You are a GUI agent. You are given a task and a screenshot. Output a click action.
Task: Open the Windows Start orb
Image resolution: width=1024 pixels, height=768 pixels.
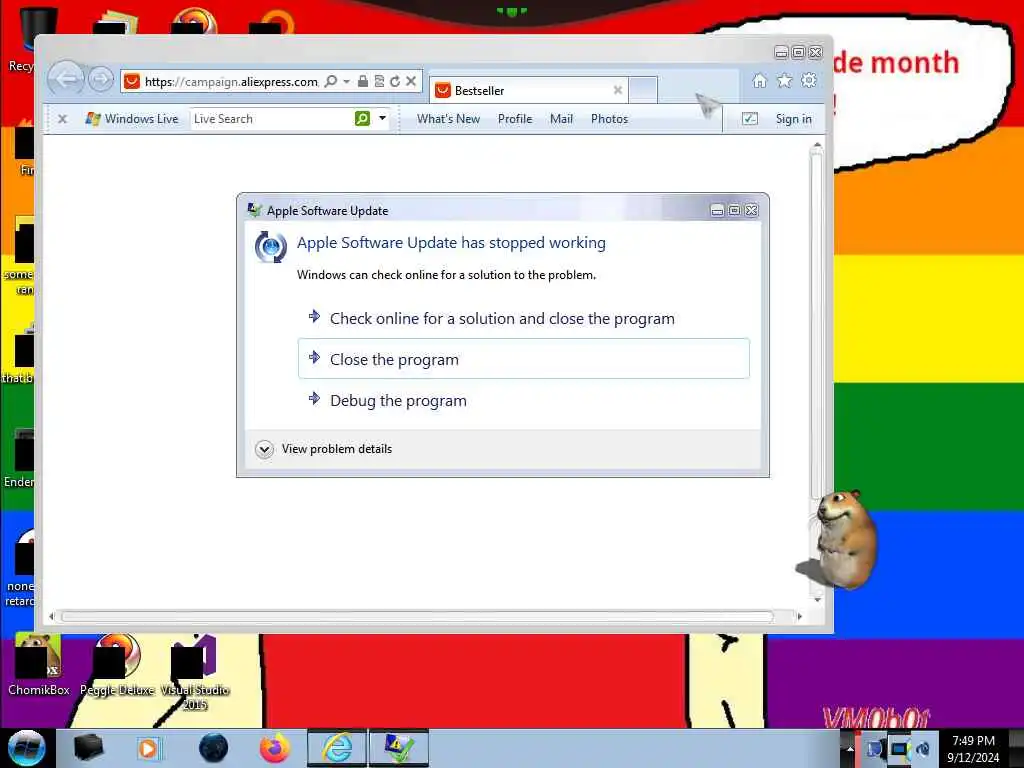click(26, 748)
